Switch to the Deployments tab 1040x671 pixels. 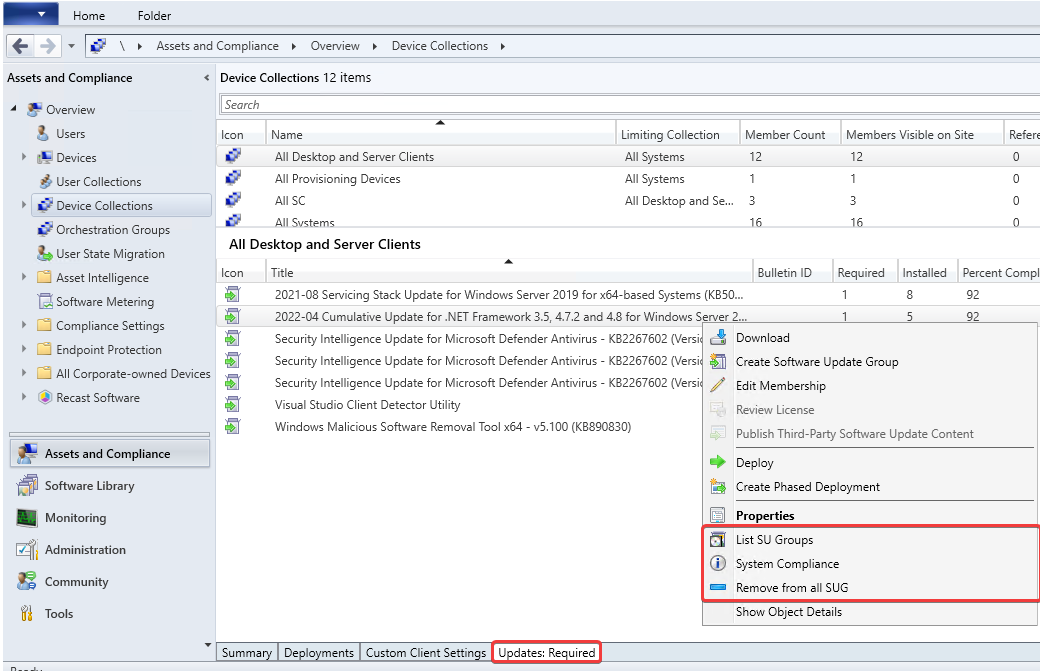tap(319, 652)
